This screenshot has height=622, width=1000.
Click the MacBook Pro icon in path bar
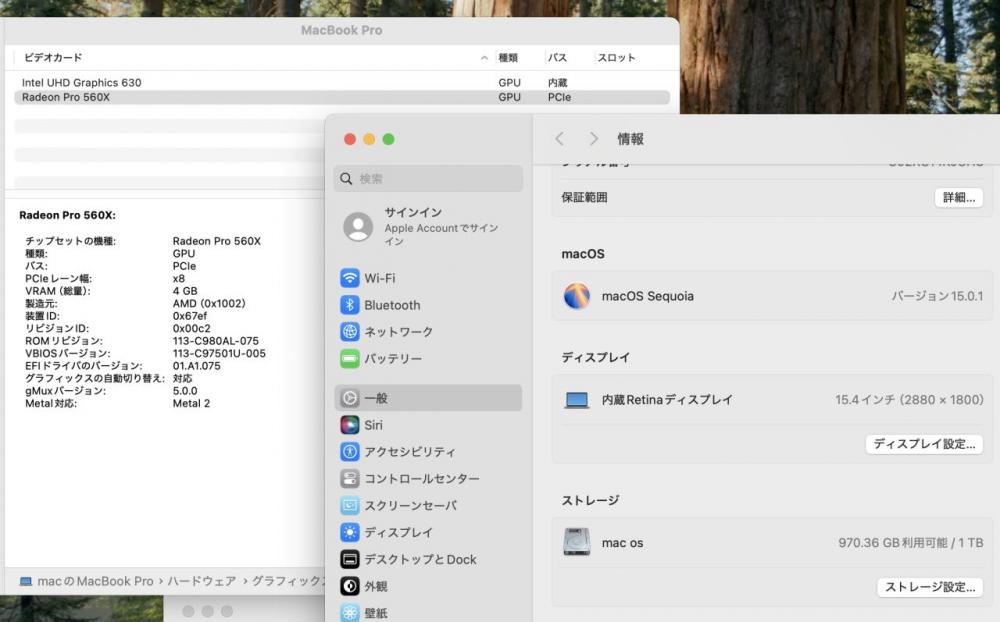[x=26, y=581]
